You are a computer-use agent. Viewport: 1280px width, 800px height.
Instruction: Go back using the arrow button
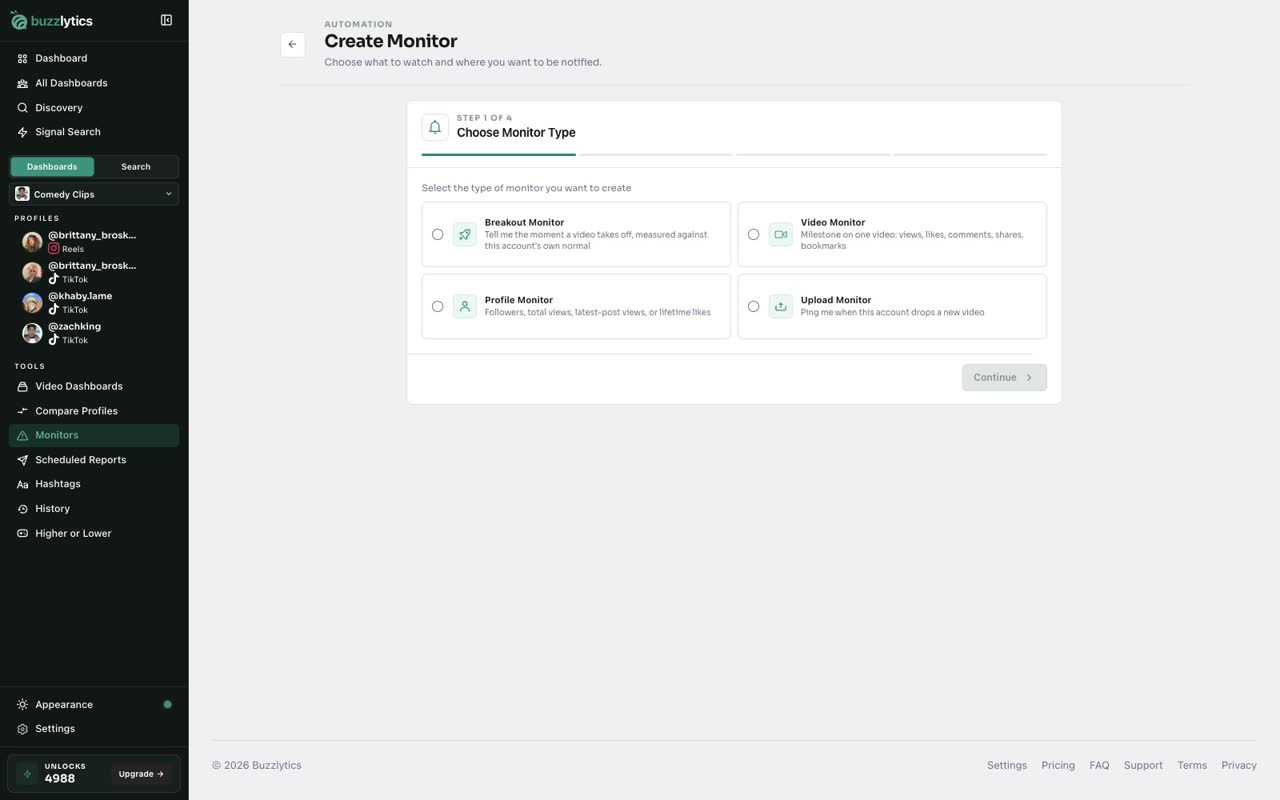point(292,44)
